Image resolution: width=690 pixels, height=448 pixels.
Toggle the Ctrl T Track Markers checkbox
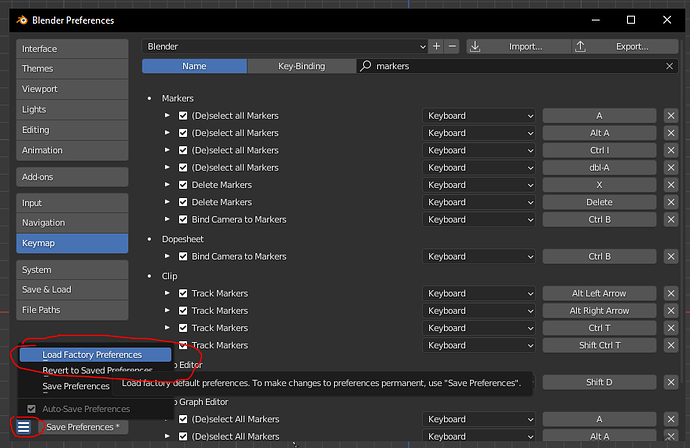coord(183,328)
